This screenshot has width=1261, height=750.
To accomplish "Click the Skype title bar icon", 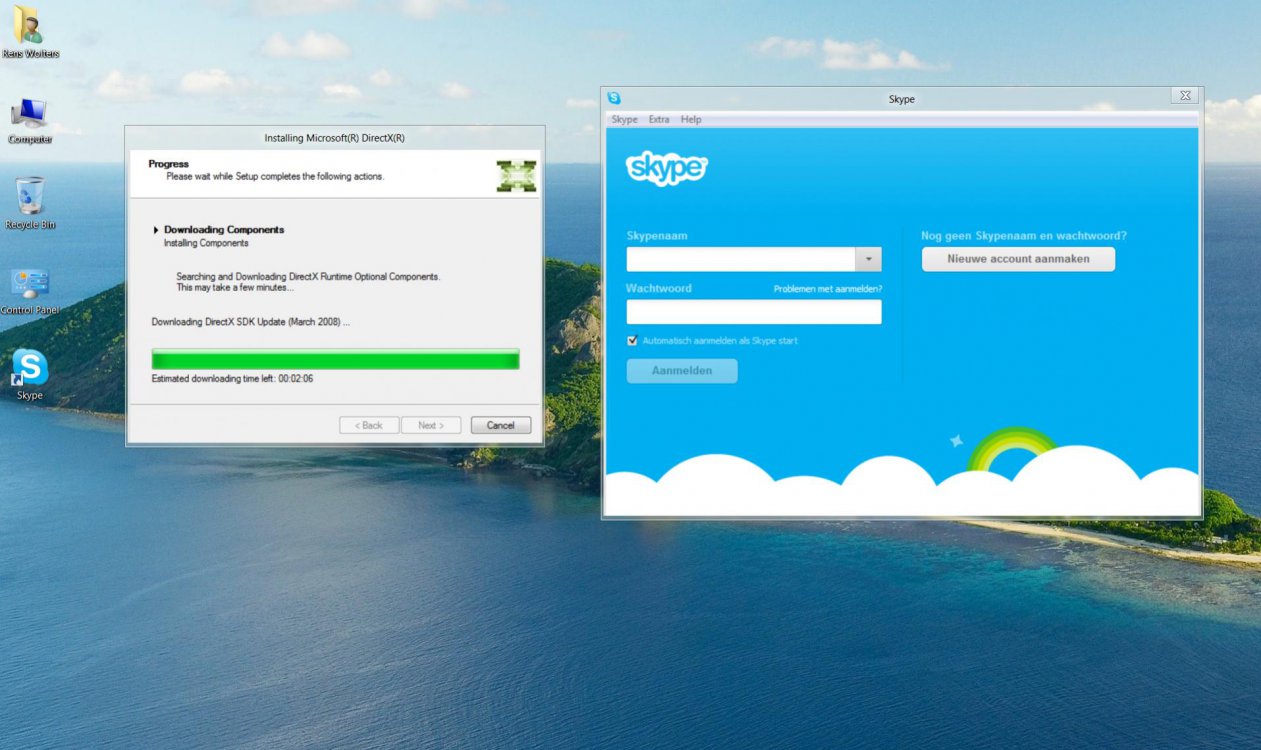I will (x=614, y=98).
